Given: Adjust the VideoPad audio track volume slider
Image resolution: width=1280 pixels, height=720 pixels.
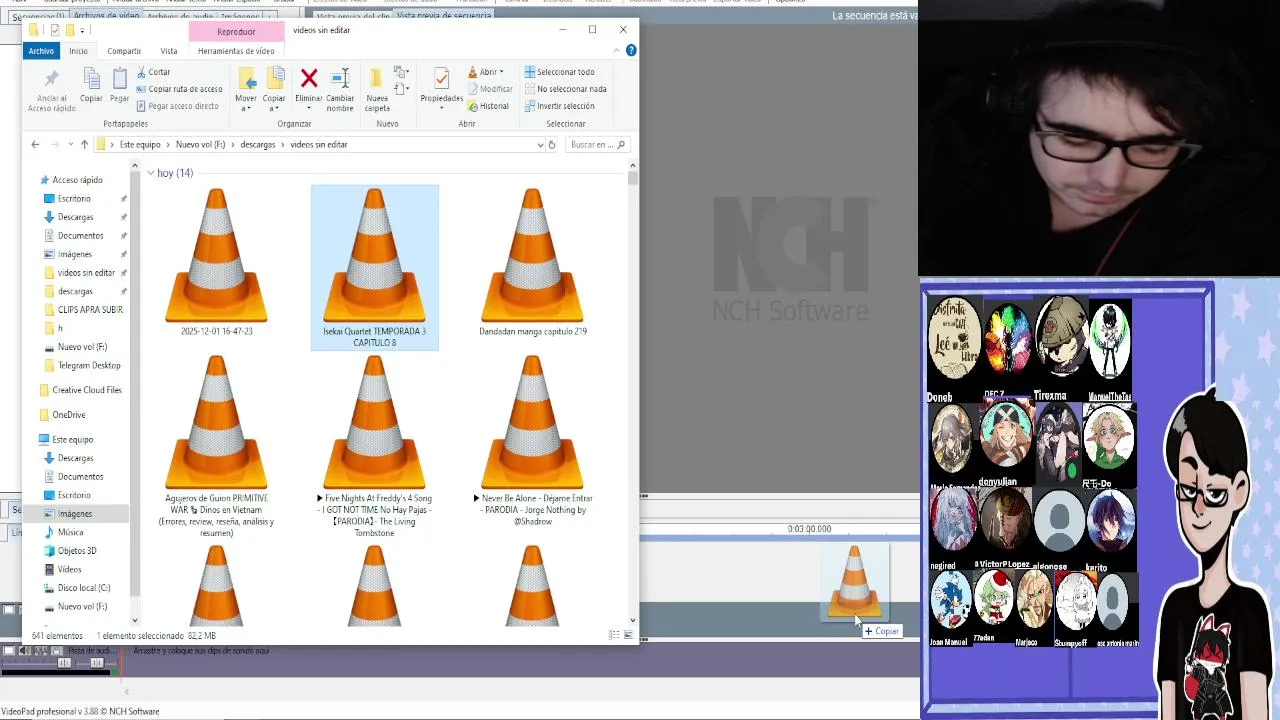Looking at the screenshot, I should [63, 663].
